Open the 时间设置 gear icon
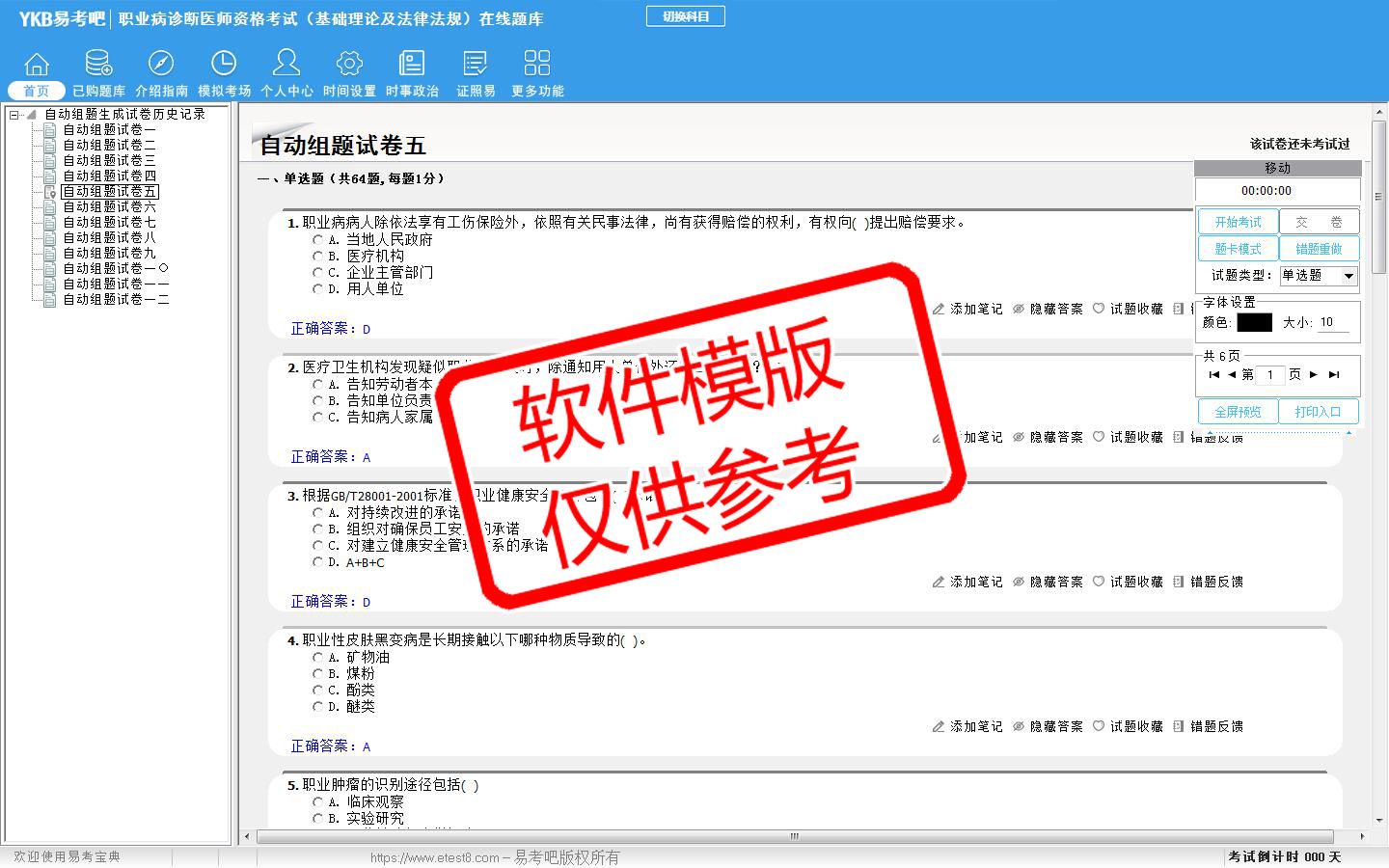The height and width of the screenshot is (868, 1389). [x=349, y=64]
